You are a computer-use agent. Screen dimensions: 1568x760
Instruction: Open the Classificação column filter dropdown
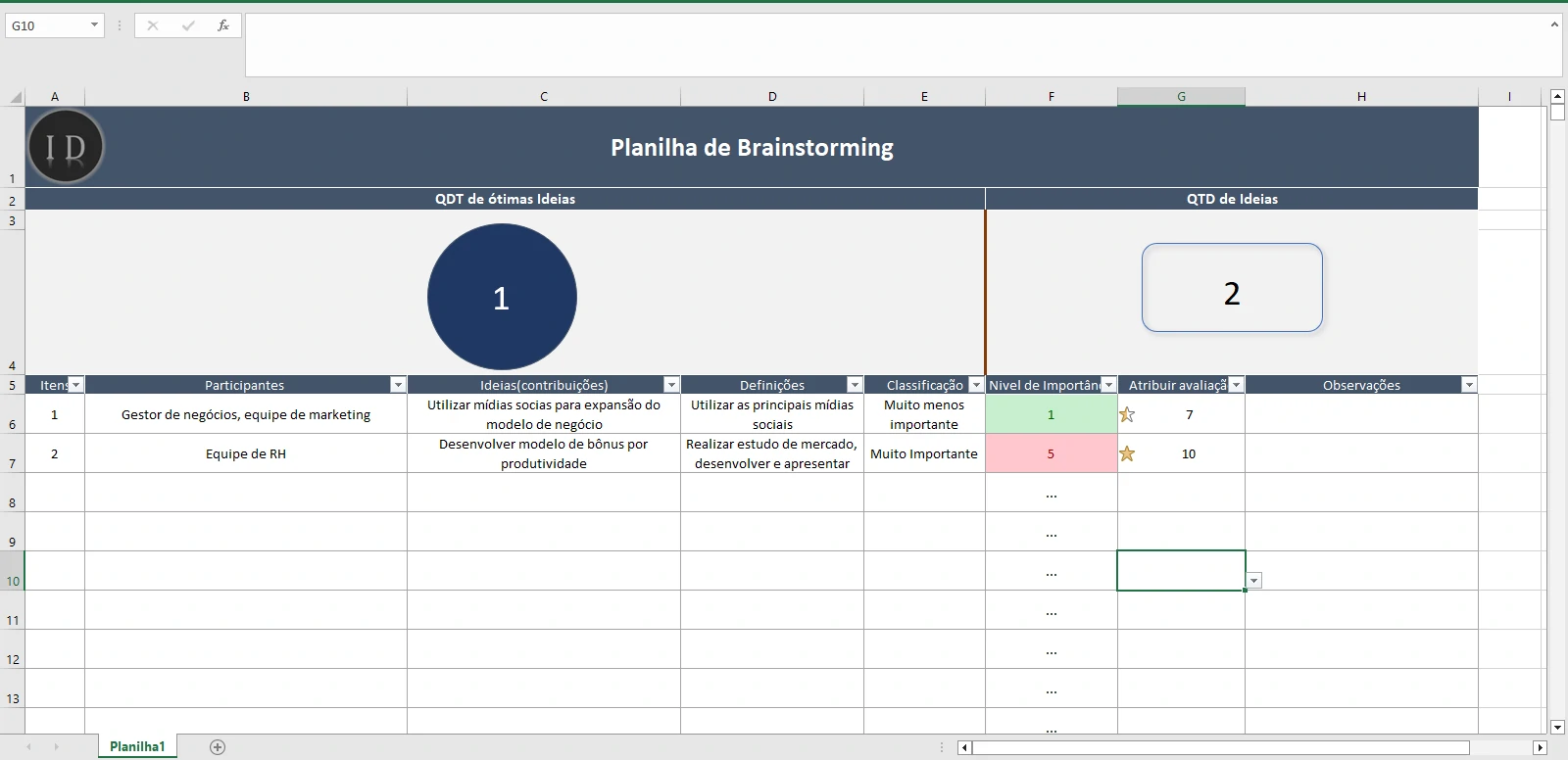pos(975,385)
